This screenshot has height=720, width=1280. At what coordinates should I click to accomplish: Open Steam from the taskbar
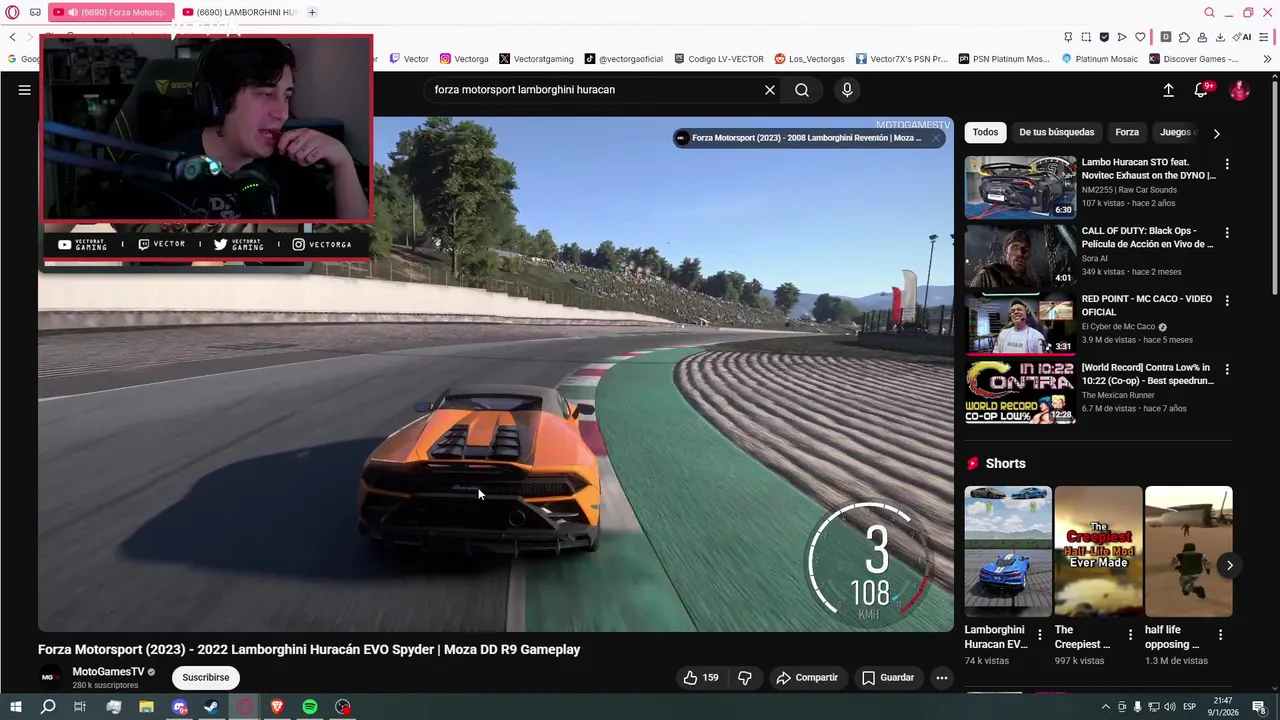(212, 707)
